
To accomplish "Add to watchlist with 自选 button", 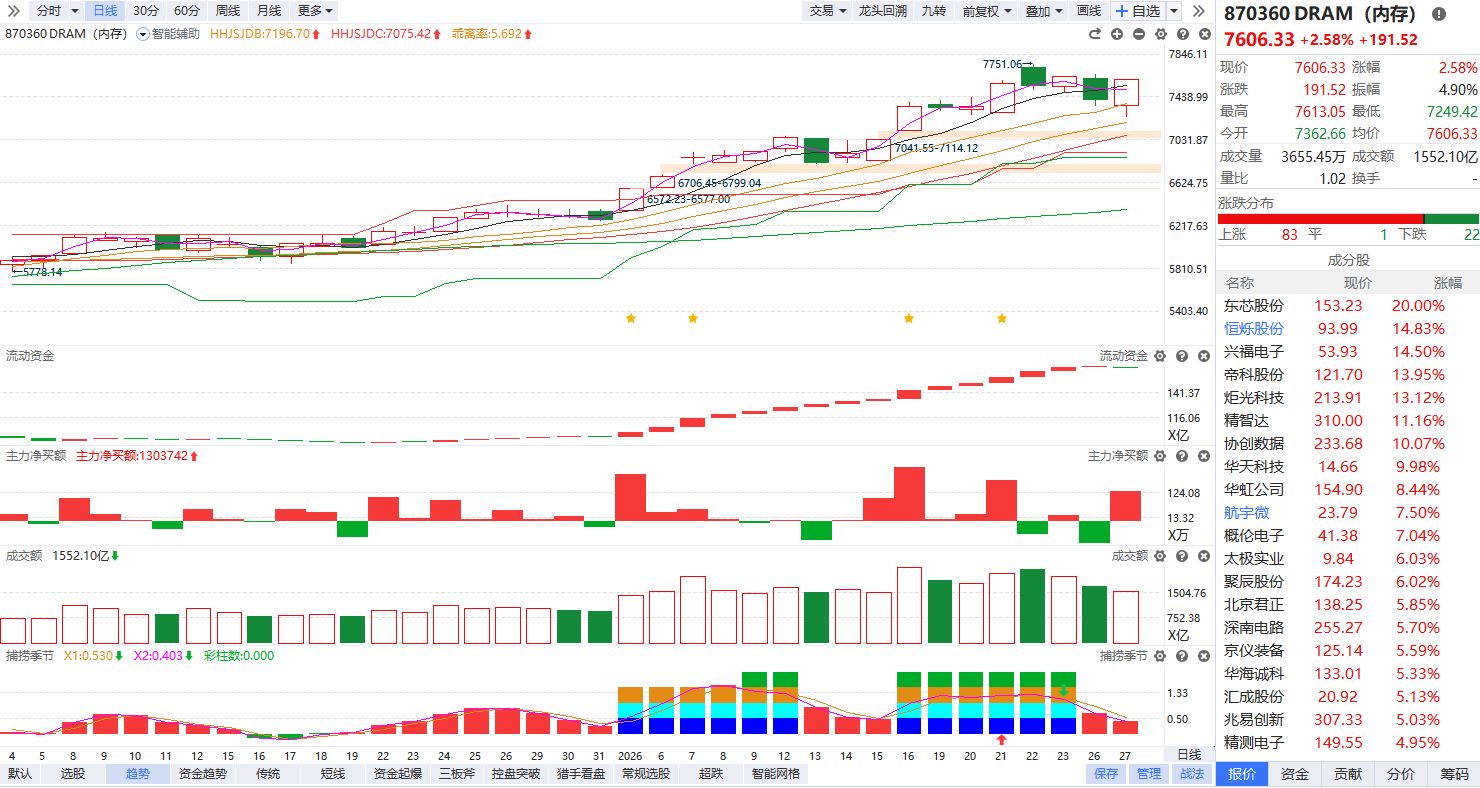I will (1138, 11).
